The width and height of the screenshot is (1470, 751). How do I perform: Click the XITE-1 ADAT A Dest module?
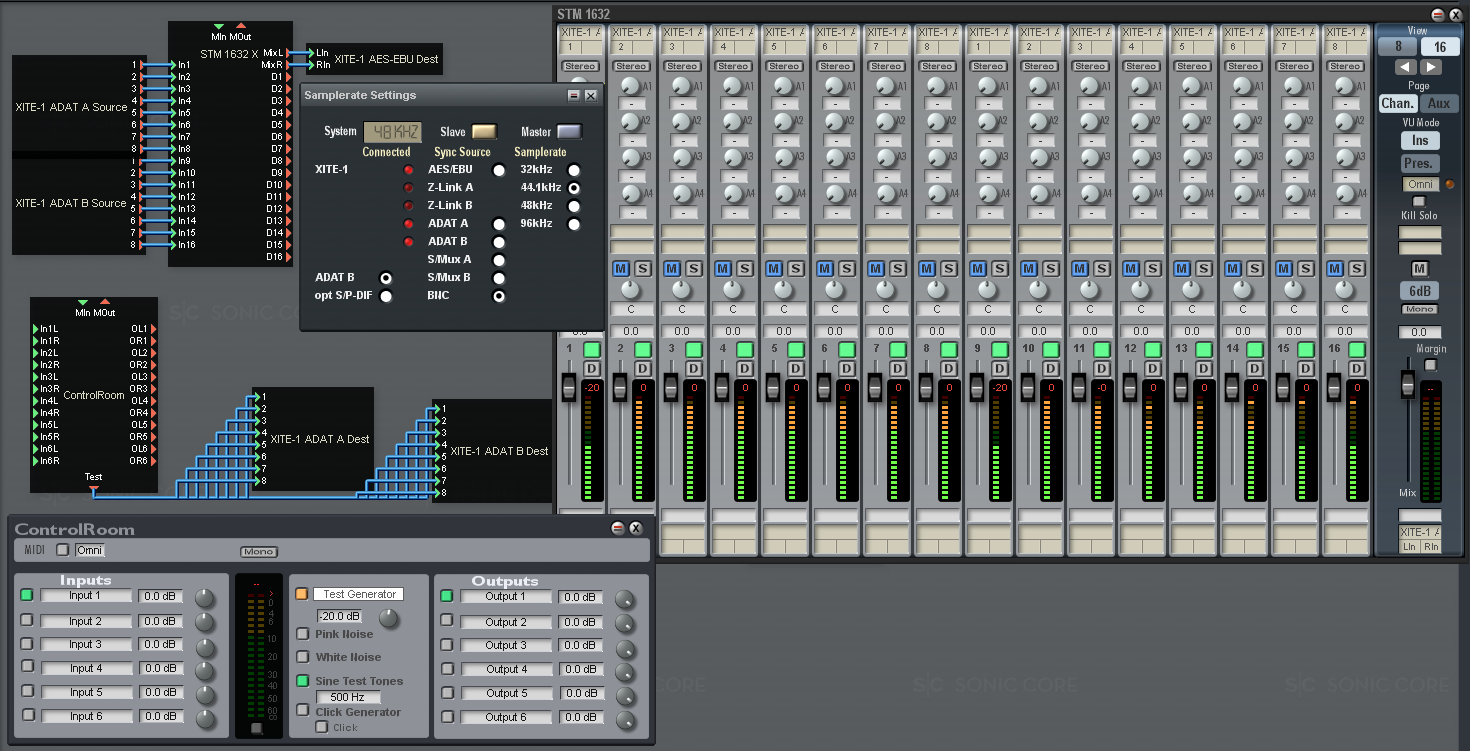(x=312, y=440)
